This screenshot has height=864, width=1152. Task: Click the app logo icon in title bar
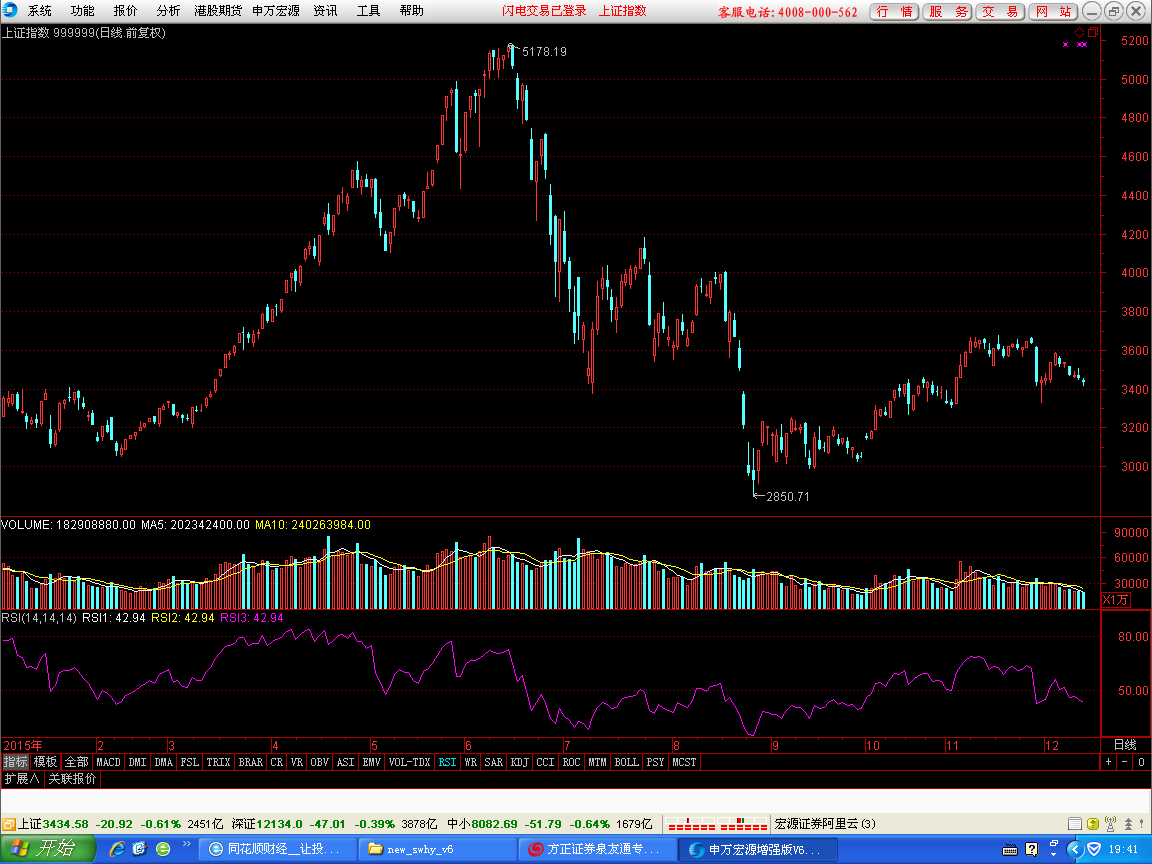pyautogui.click(x=10, y=10)
